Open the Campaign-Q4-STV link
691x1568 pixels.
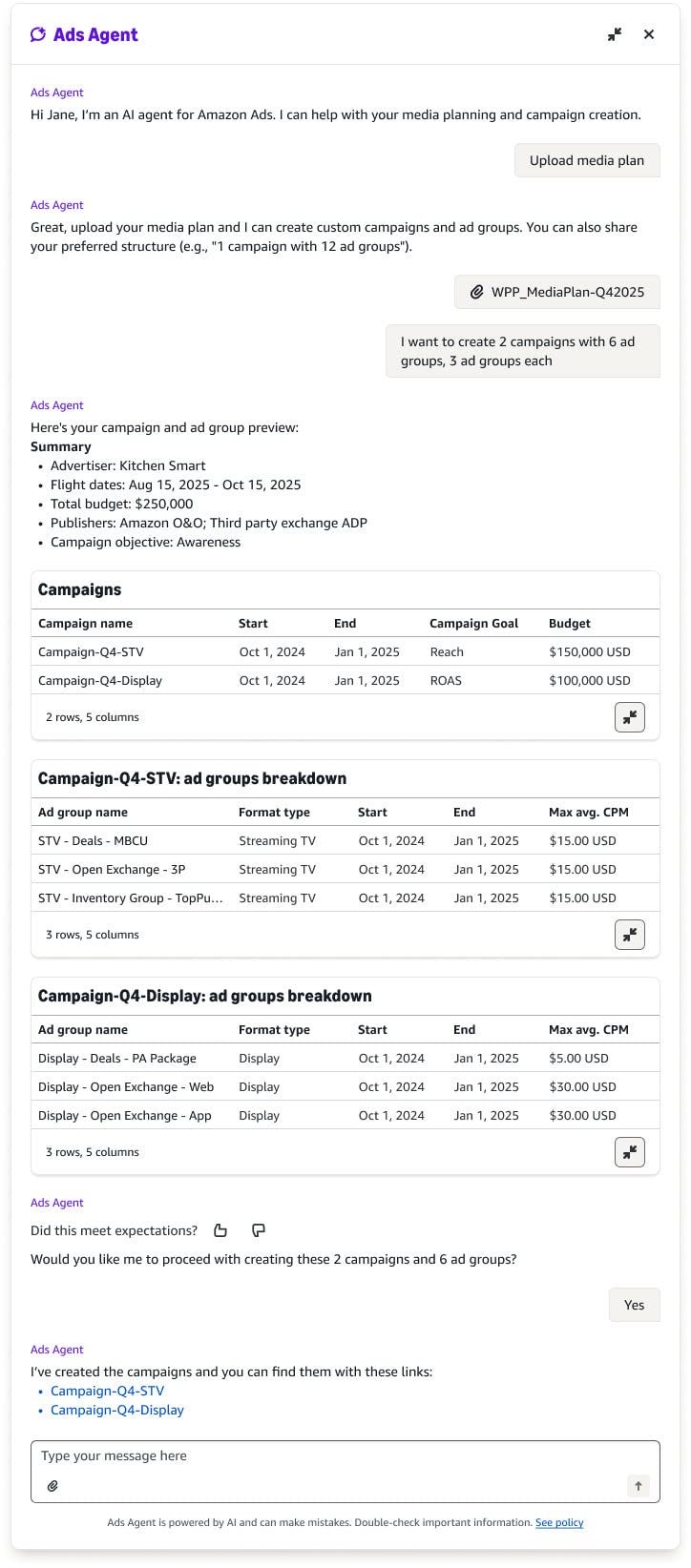[108, 1391]
